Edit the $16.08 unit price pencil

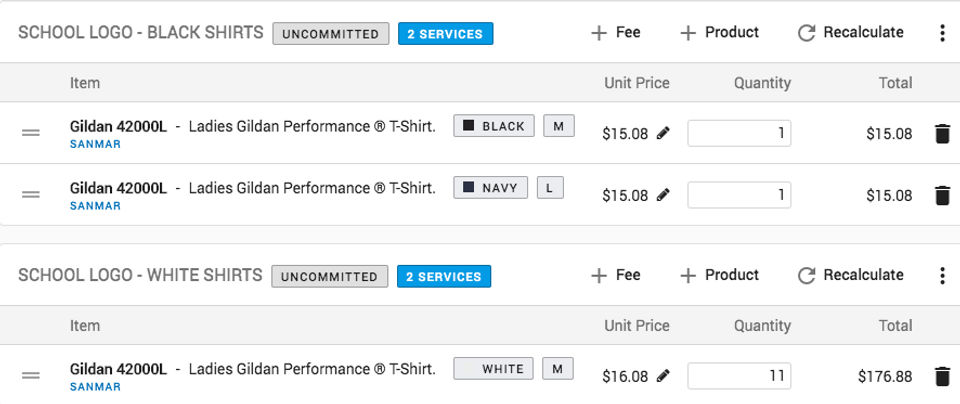(x=663, y=375)
